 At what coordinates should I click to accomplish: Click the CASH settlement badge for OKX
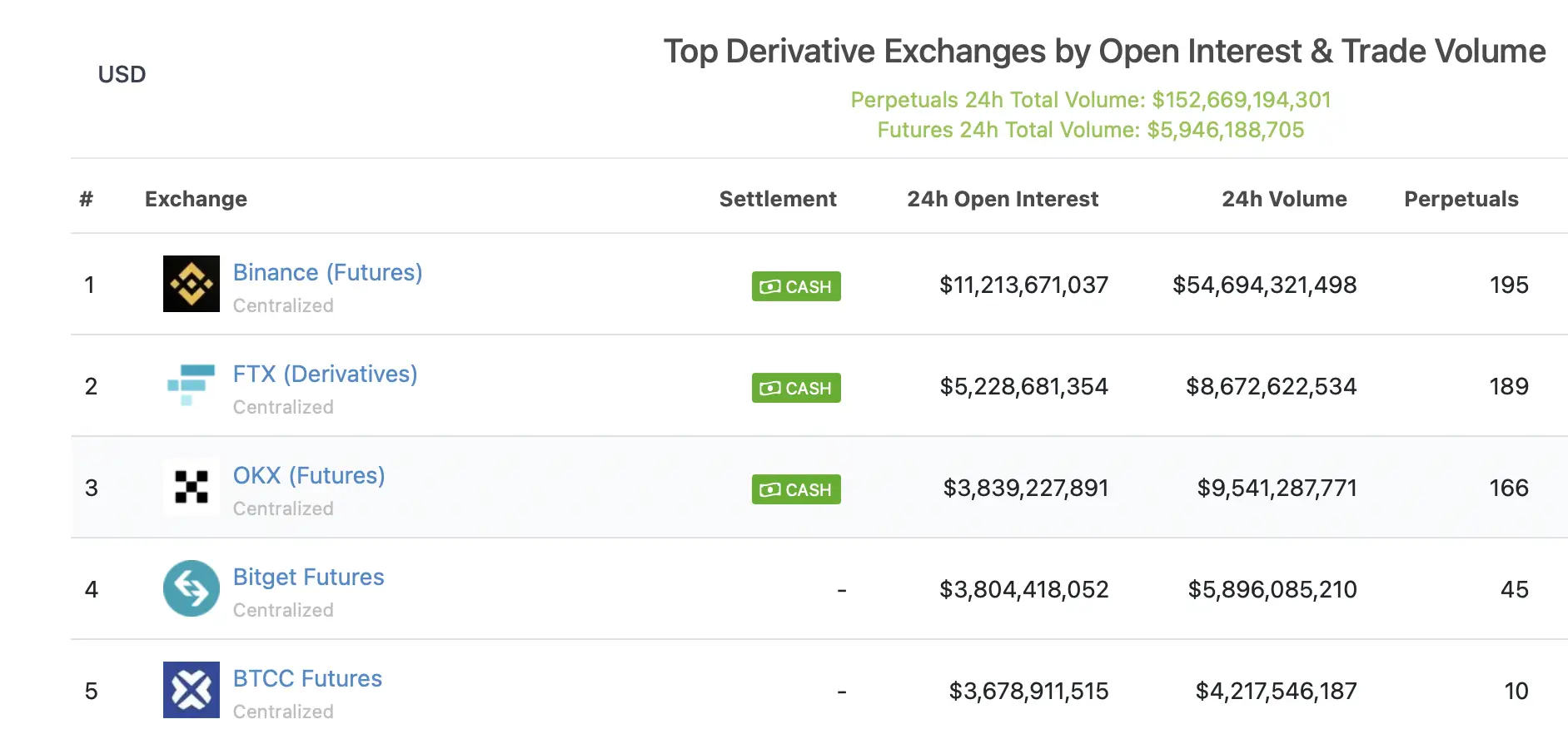[796, 489]
